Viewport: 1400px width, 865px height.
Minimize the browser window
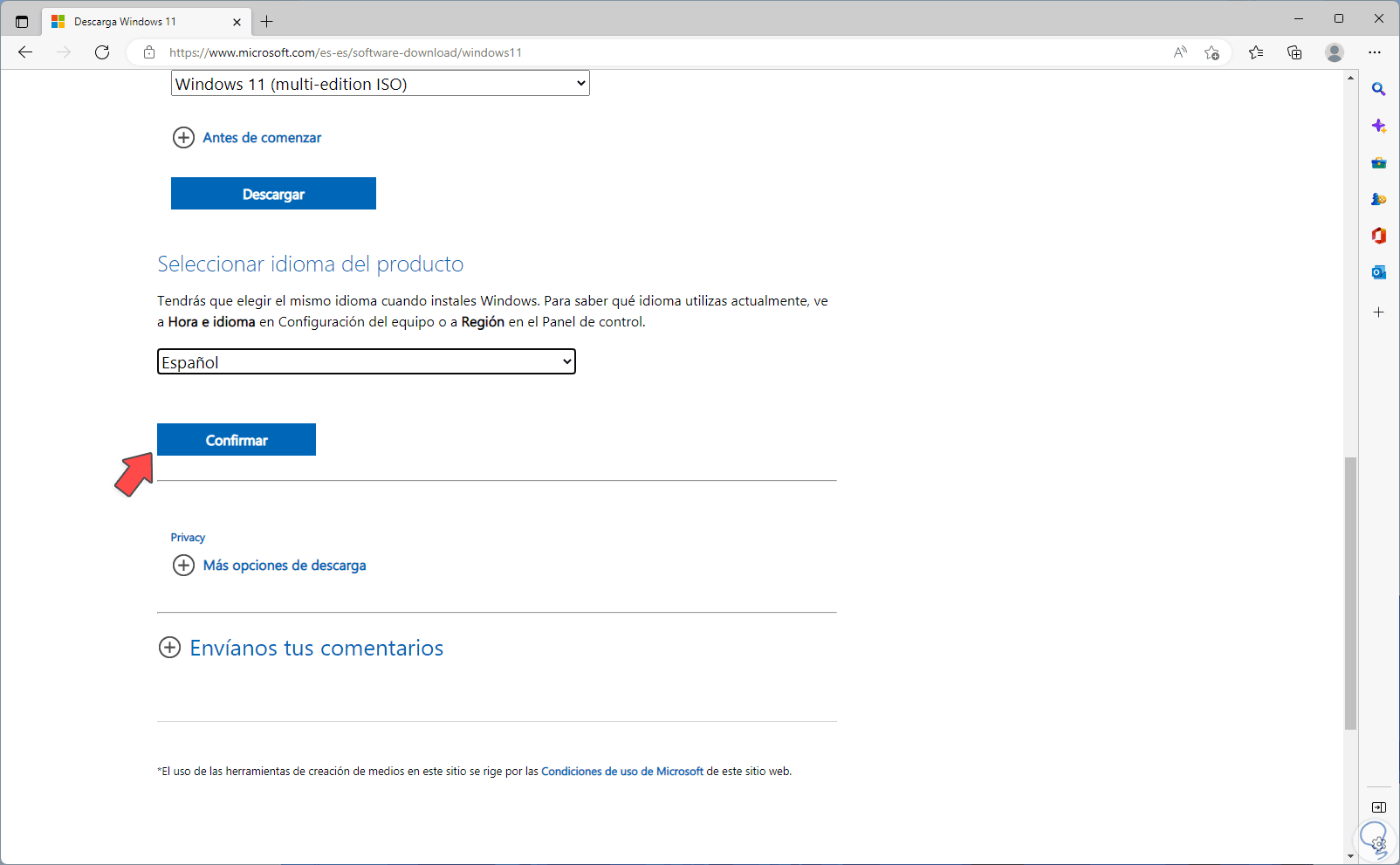1299,18
